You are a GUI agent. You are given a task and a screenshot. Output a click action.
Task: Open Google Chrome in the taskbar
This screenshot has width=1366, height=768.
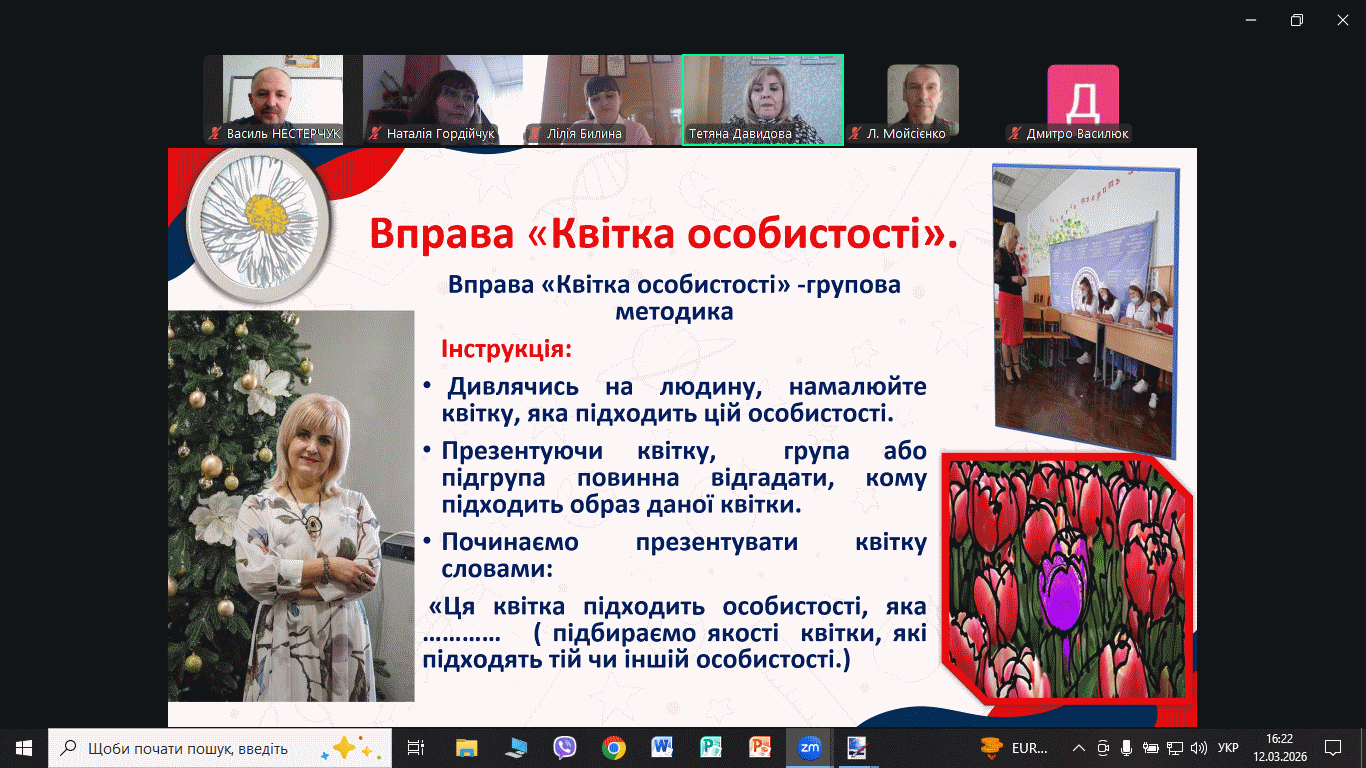[x=614, y=747]
